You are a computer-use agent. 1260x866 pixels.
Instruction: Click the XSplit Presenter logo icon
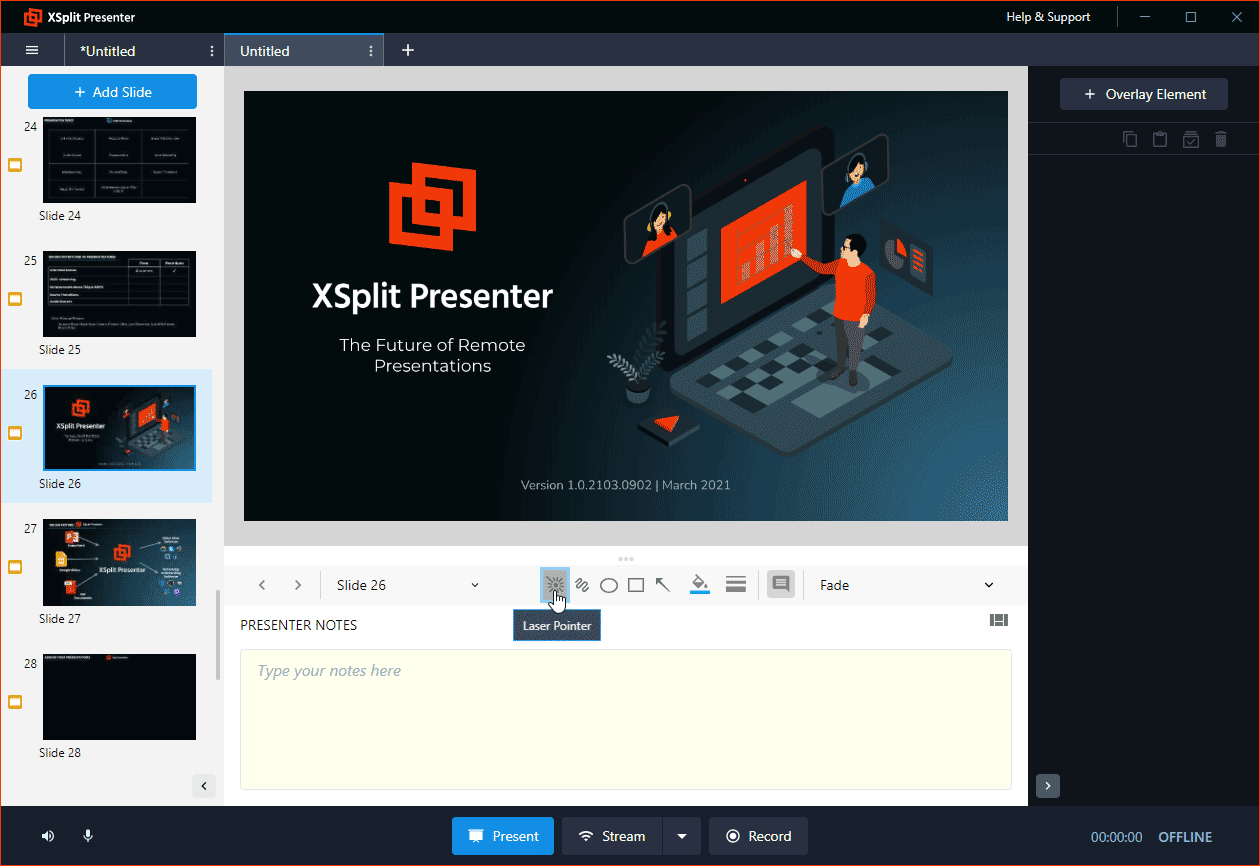click(33, 17)
